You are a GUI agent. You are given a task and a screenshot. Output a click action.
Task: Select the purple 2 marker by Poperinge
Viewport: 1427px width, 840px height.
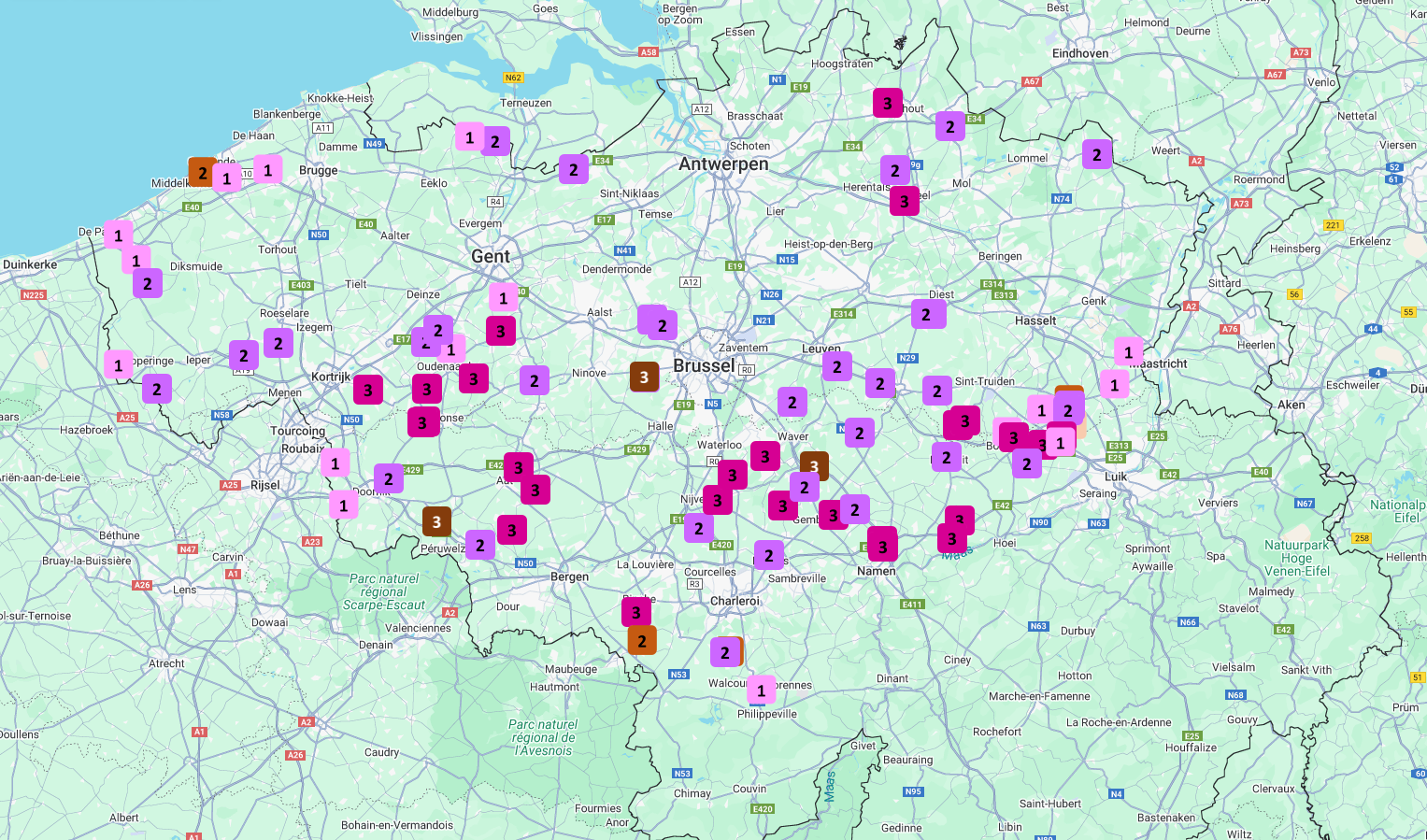click(x=156, y=389)
